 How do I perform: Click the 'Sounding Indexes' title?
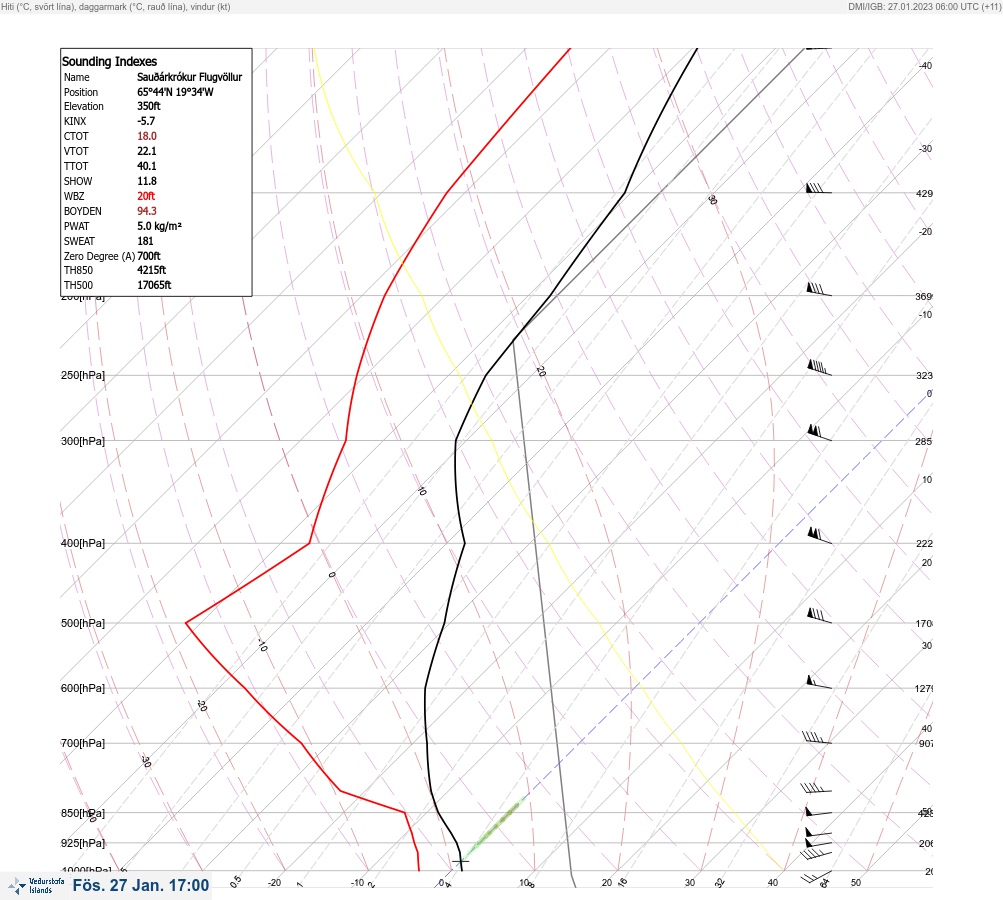click(x=109, y=61)
